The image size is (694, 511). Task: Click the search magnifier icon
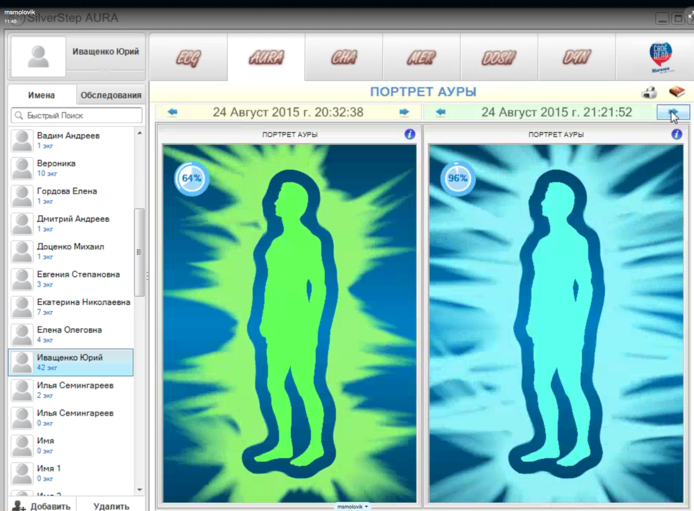19,115
